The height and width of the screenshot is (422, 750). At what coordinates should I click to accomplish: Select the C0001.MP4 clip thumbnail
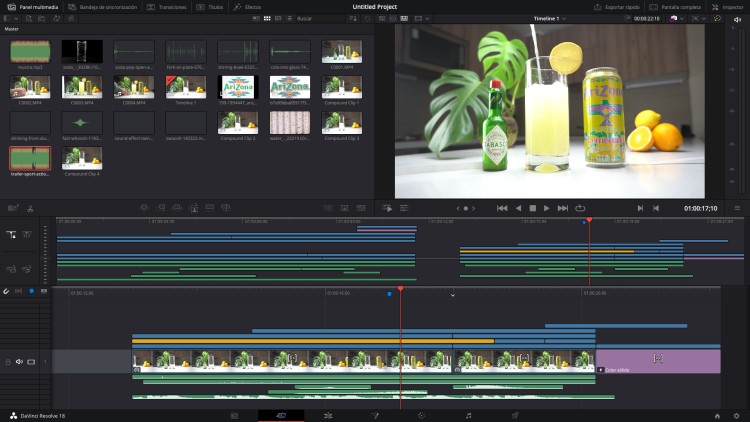(342, 52)
